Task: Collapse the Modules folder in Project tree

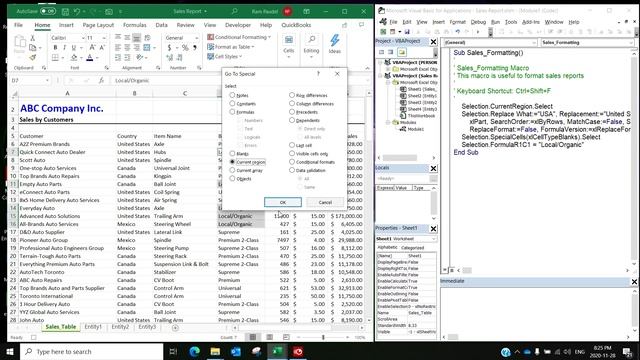Action: [x=388, y=122]
